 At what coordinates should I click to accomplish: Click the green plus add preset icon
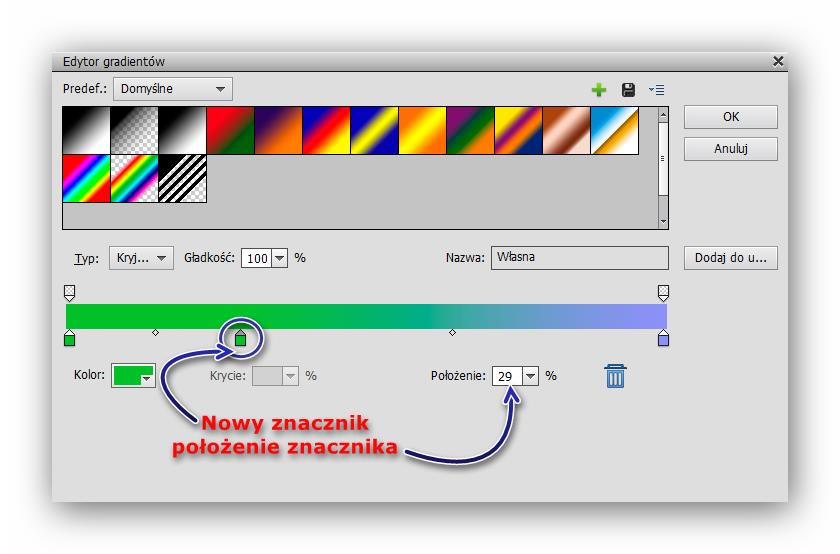point(598,90)
